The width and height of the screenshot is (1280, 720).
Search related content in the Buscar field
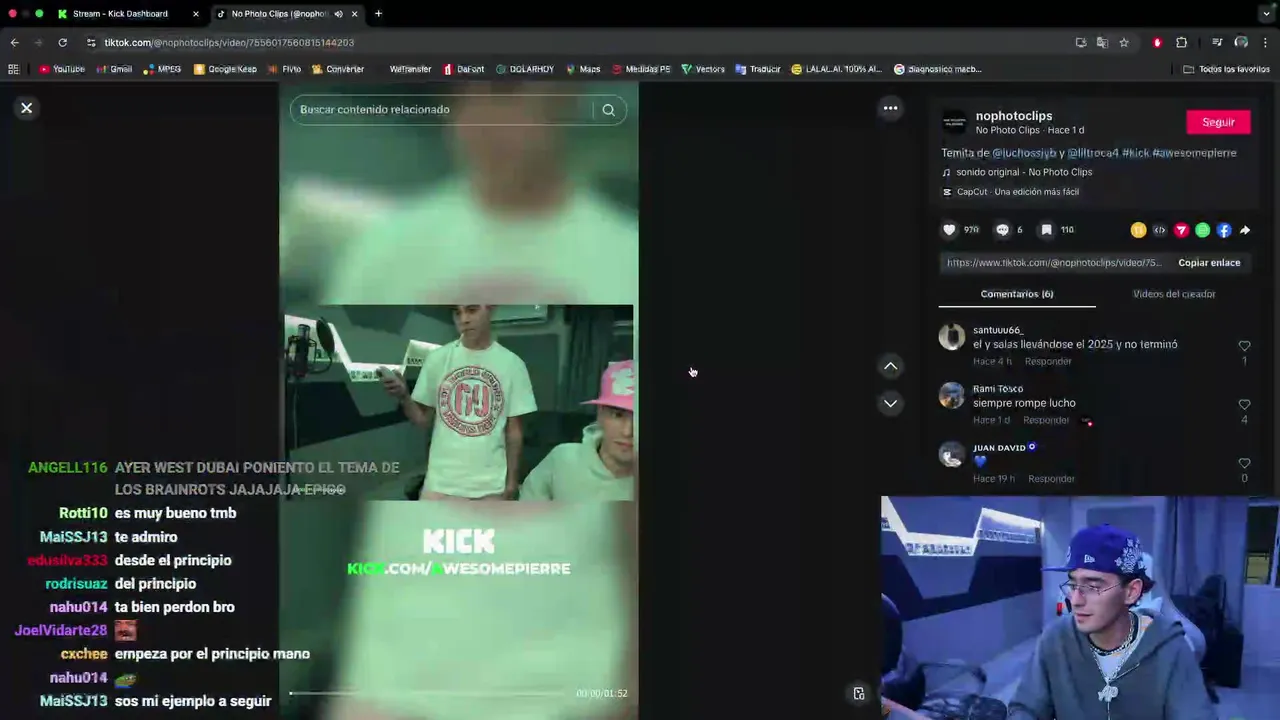[x=442, y=110]
